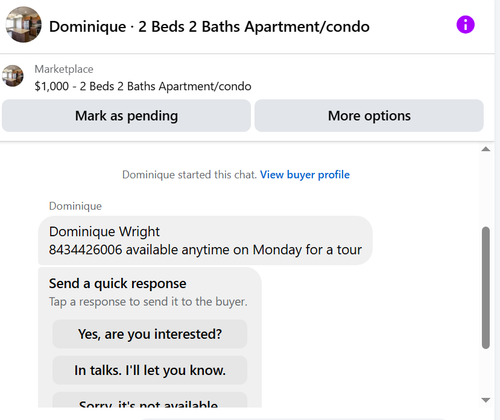The height and width of the screenshot is (420, 500).
Task: Click "Tap a response to send" hint text
Action: [x=148, y=302]
